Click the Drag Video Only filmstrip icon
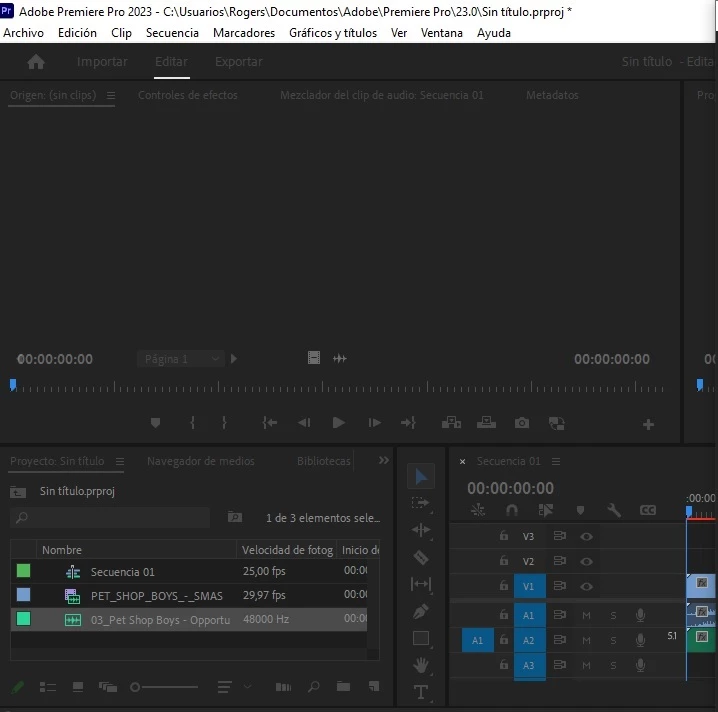 (314, 358)
